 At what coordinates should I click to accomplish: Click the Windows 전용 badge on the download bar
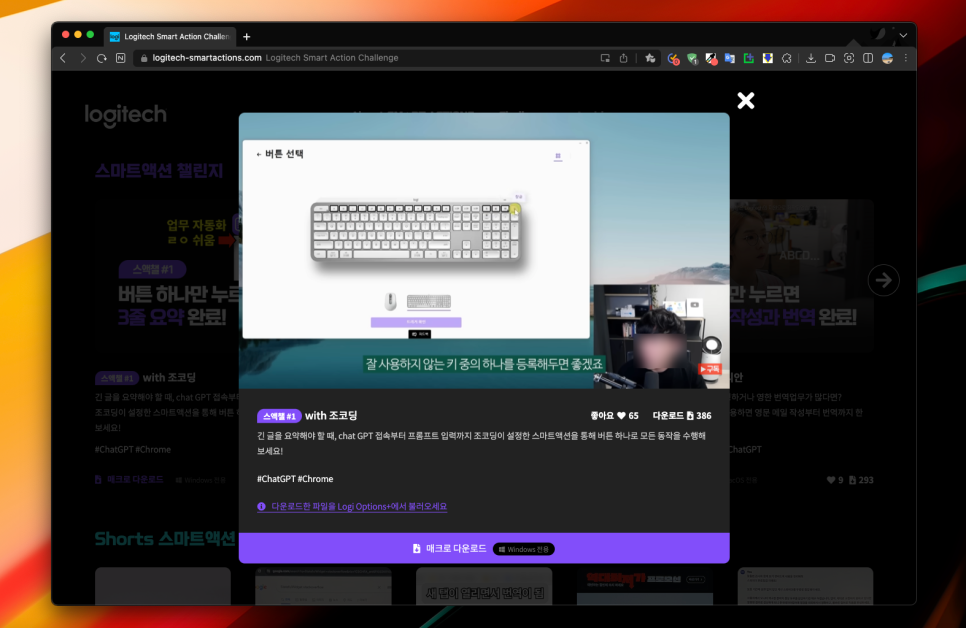tap(524, 549)
